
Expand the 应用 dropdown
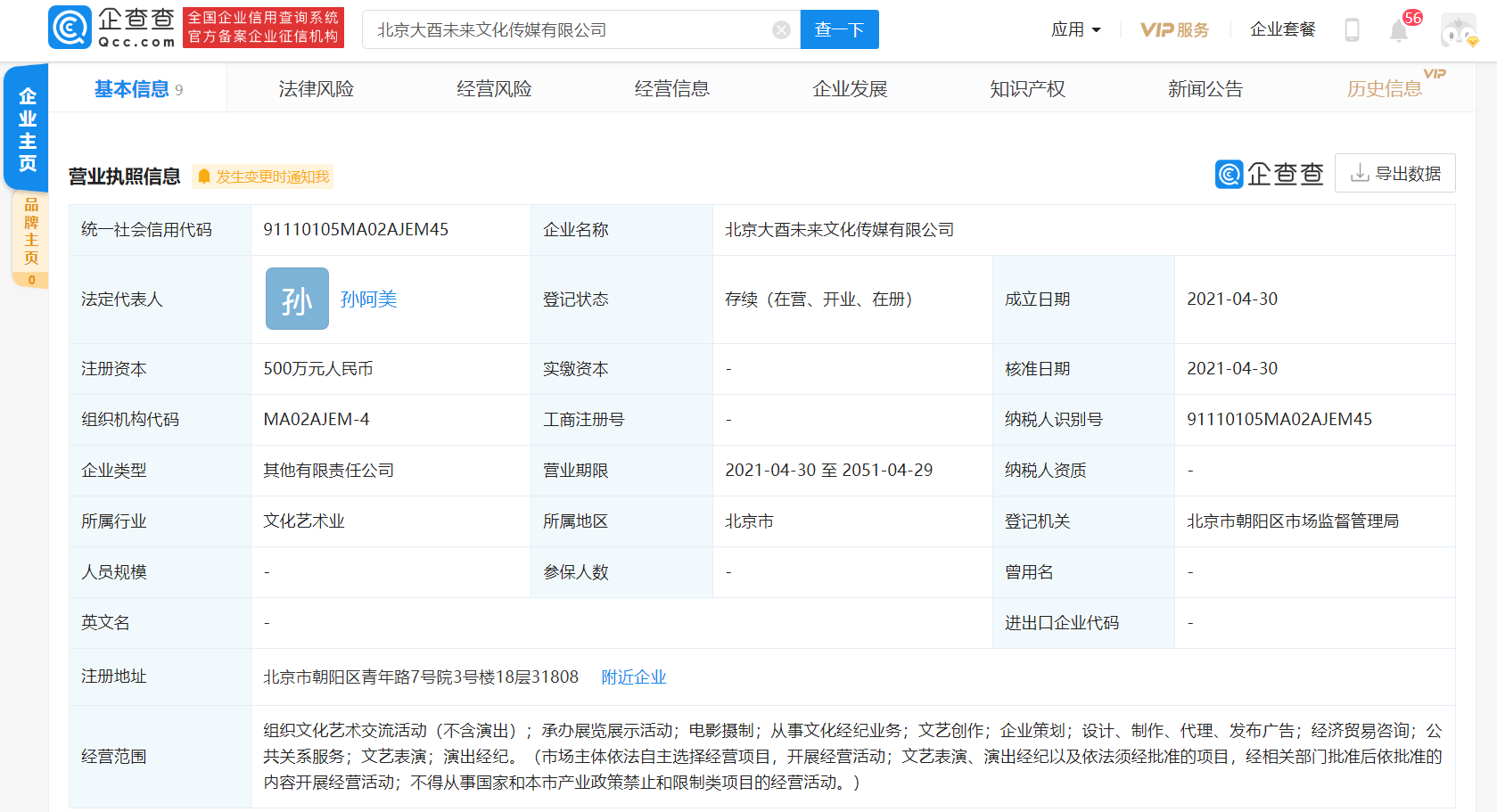pyautogui.click(x=1075, y=29)
